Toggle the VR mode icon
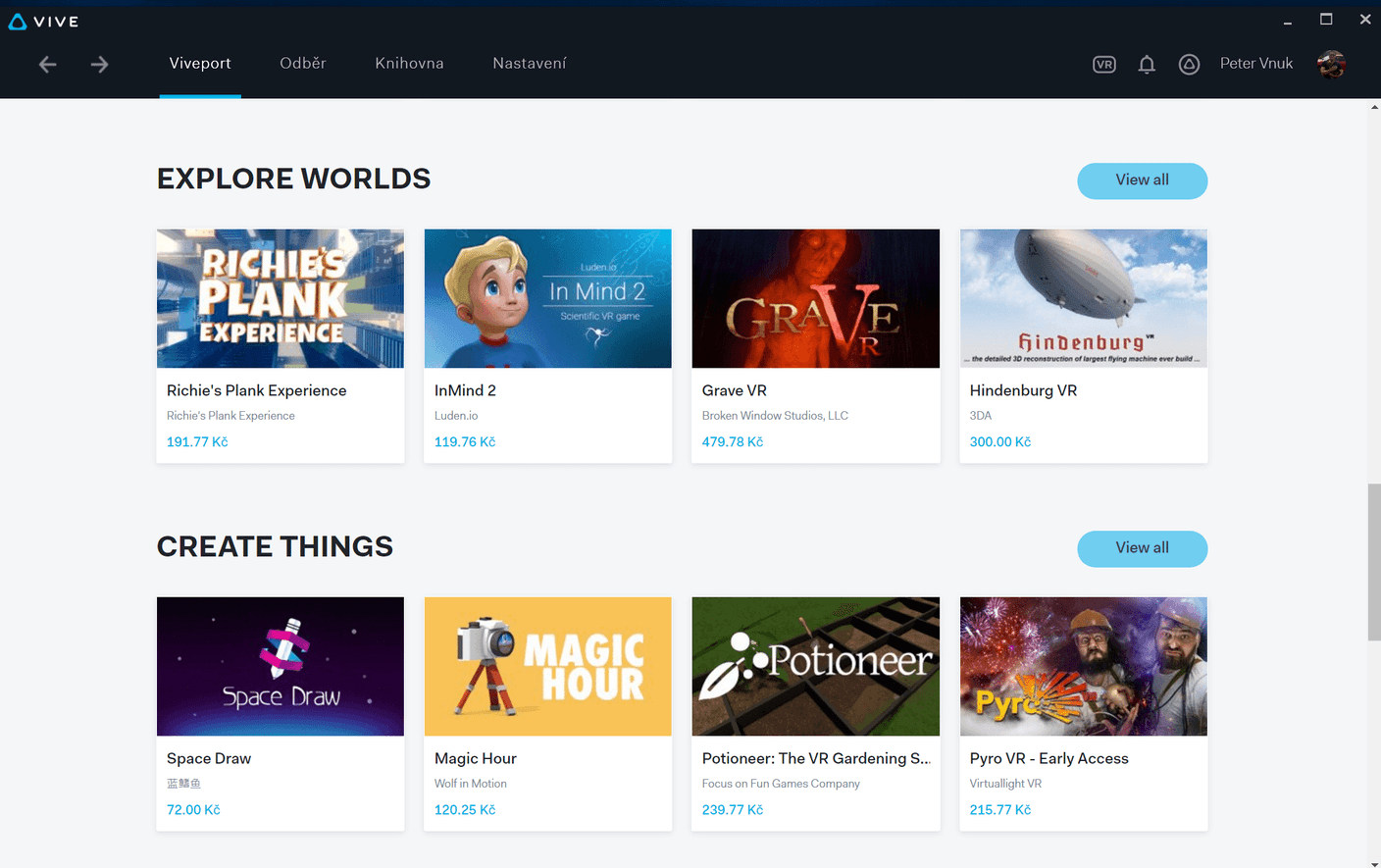 1104,65
